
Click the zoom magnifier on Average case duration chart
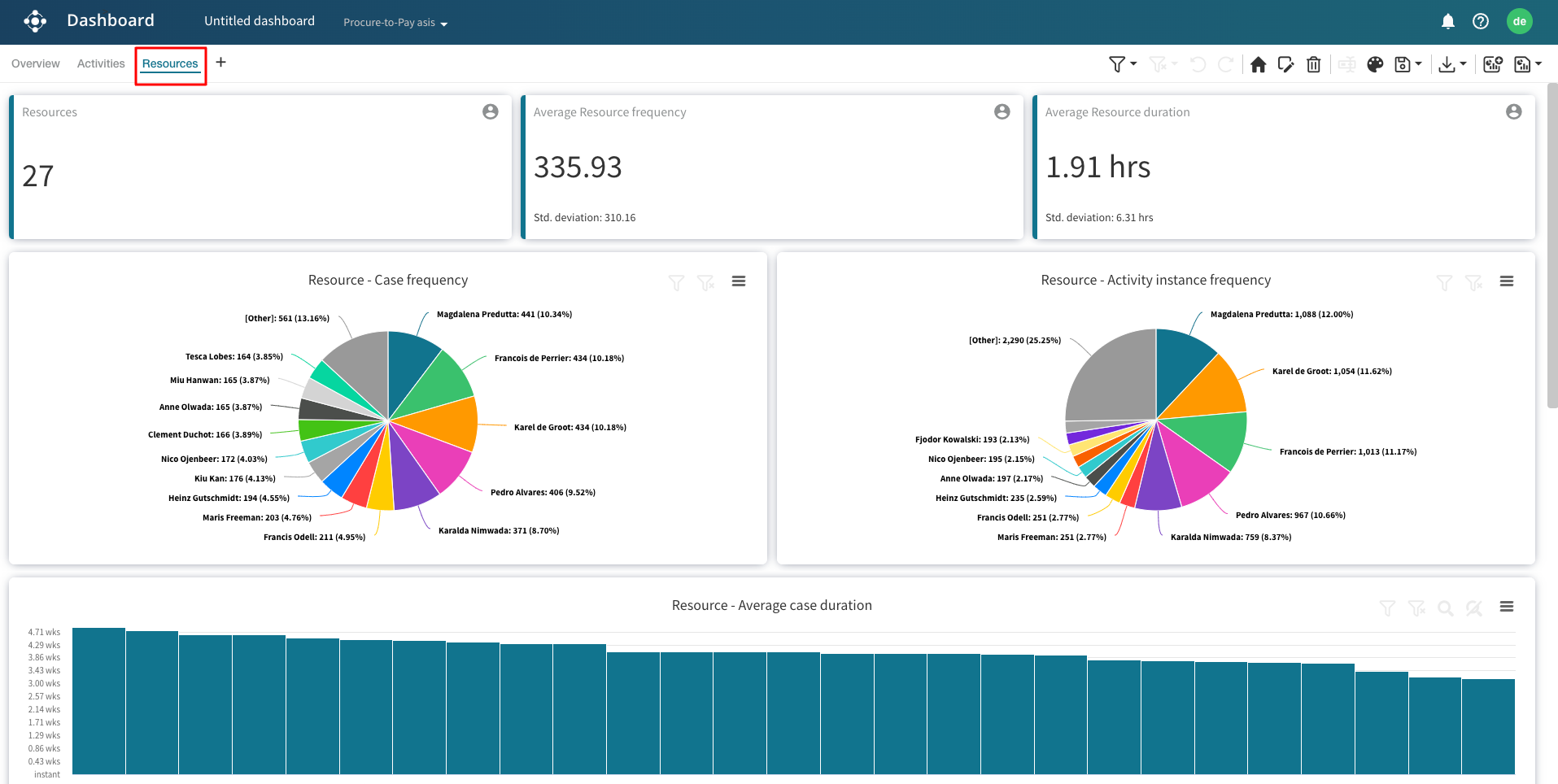click(1445, 608)
